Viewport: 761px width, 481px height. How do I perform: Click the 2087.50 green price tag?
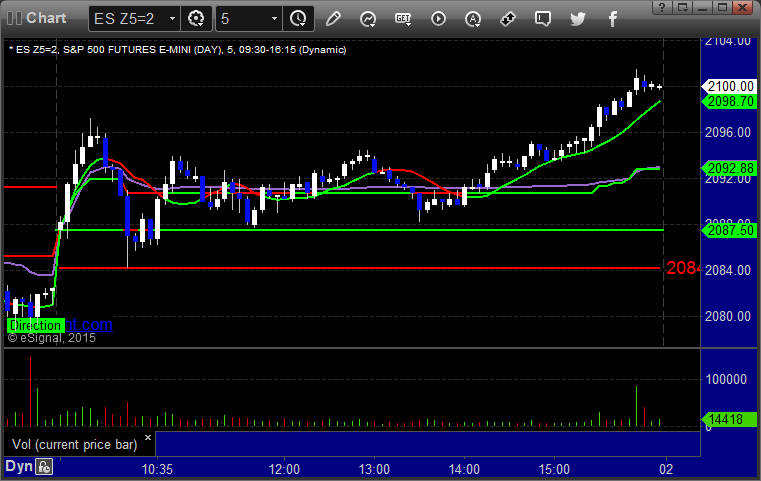tap(729, 230)
